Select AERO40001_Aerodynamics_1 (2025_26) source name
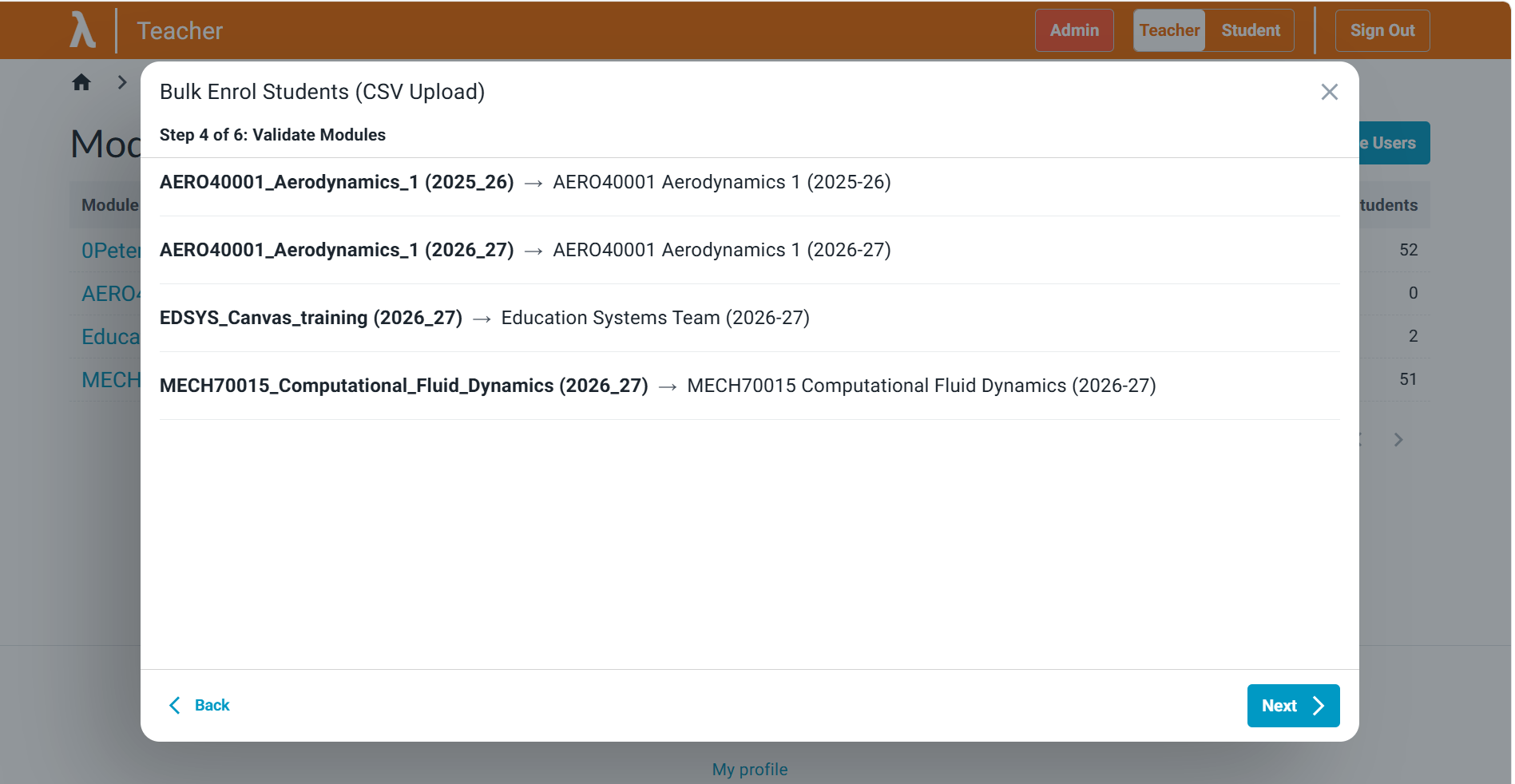 337,182
